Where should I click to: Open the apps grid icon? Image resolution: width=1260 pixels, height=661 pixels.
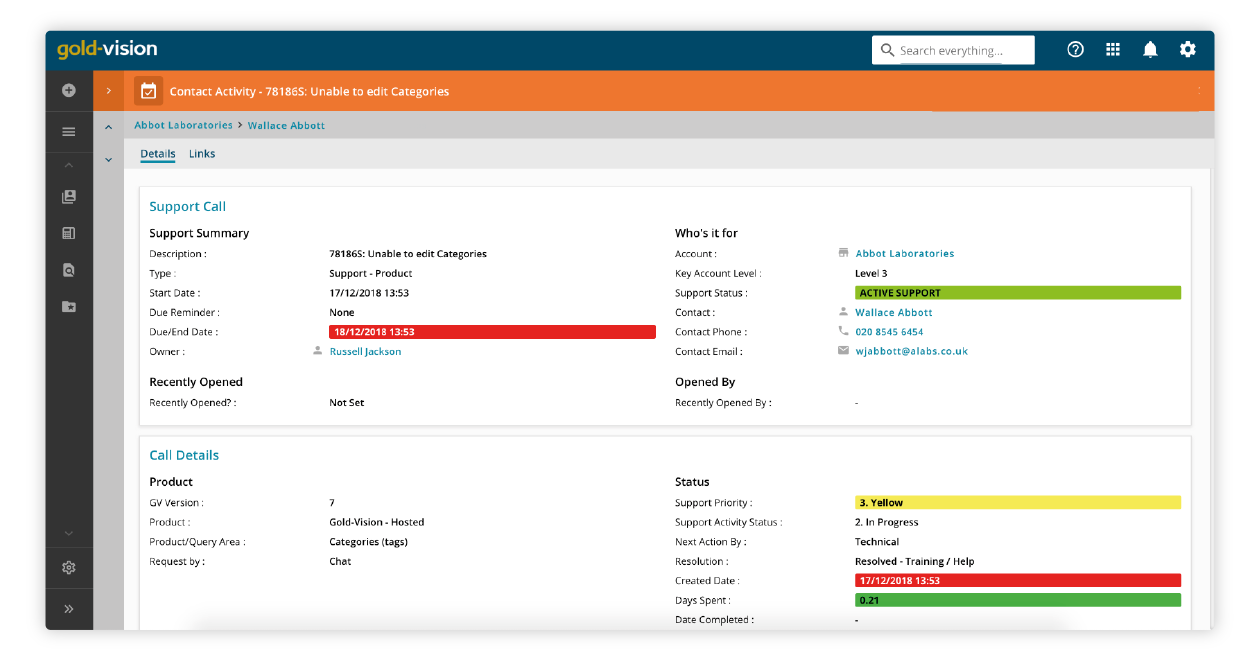[1113, 49]
